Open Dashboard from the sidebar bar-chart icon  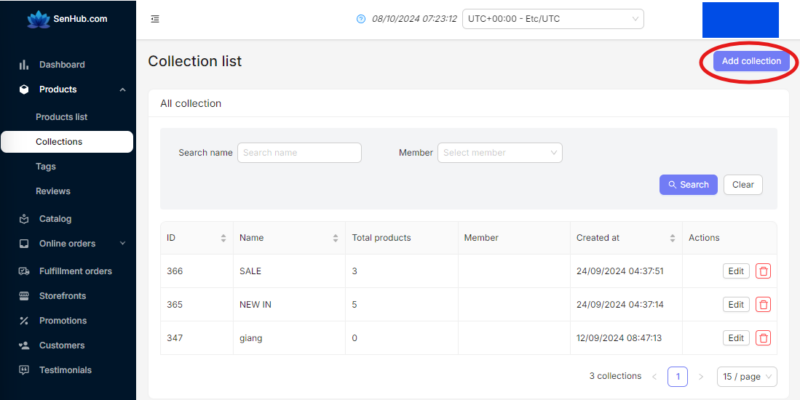(23, 65)
